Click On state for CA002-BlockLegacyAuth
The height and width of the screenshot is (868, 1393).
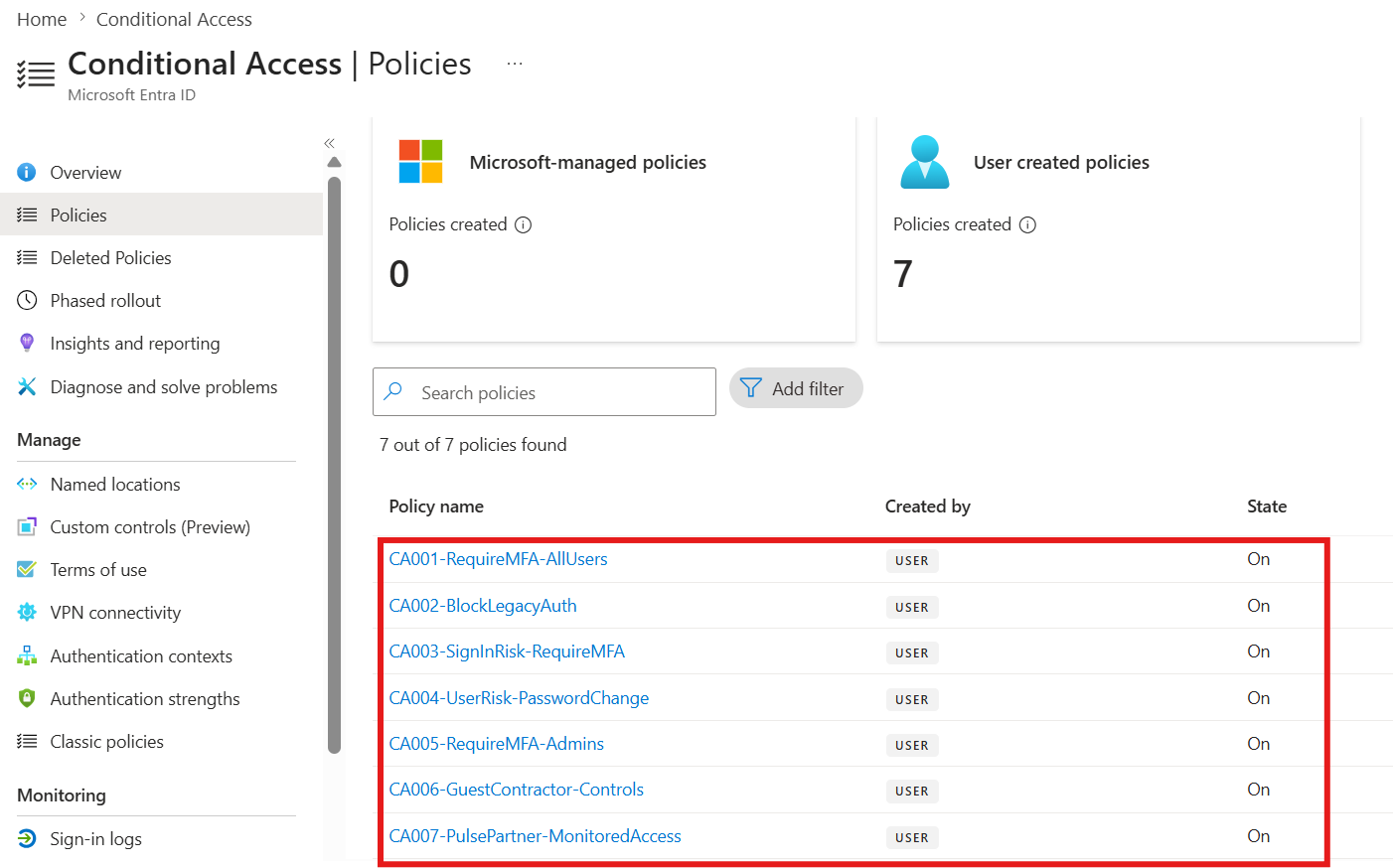pyautogui.click(x=1259, y=606)
